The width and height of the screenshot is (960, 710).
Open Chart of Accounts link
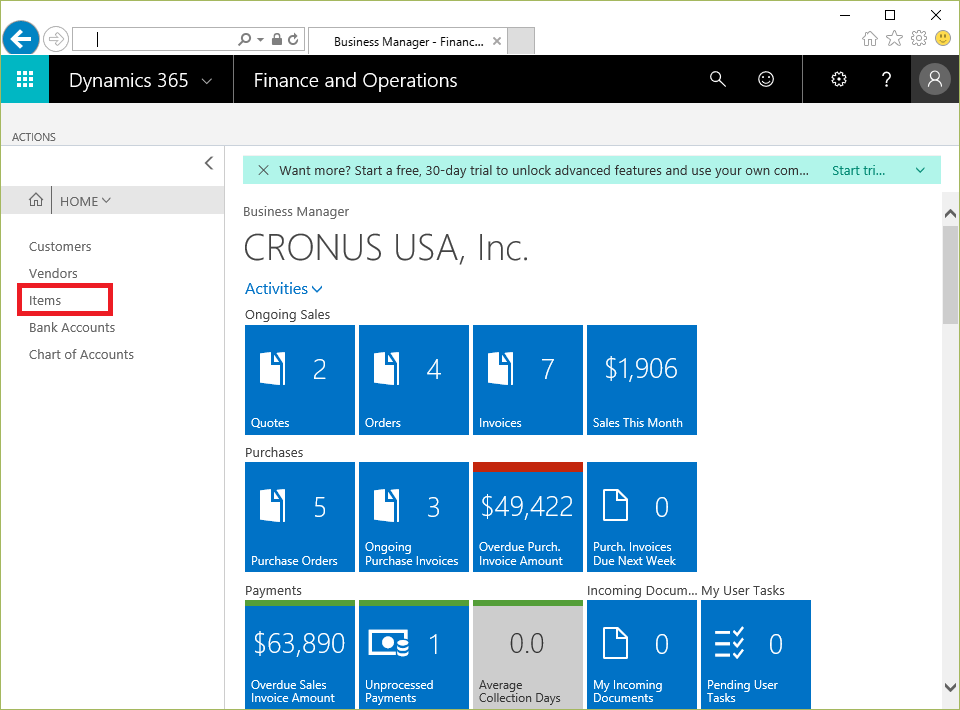[81, 354]
